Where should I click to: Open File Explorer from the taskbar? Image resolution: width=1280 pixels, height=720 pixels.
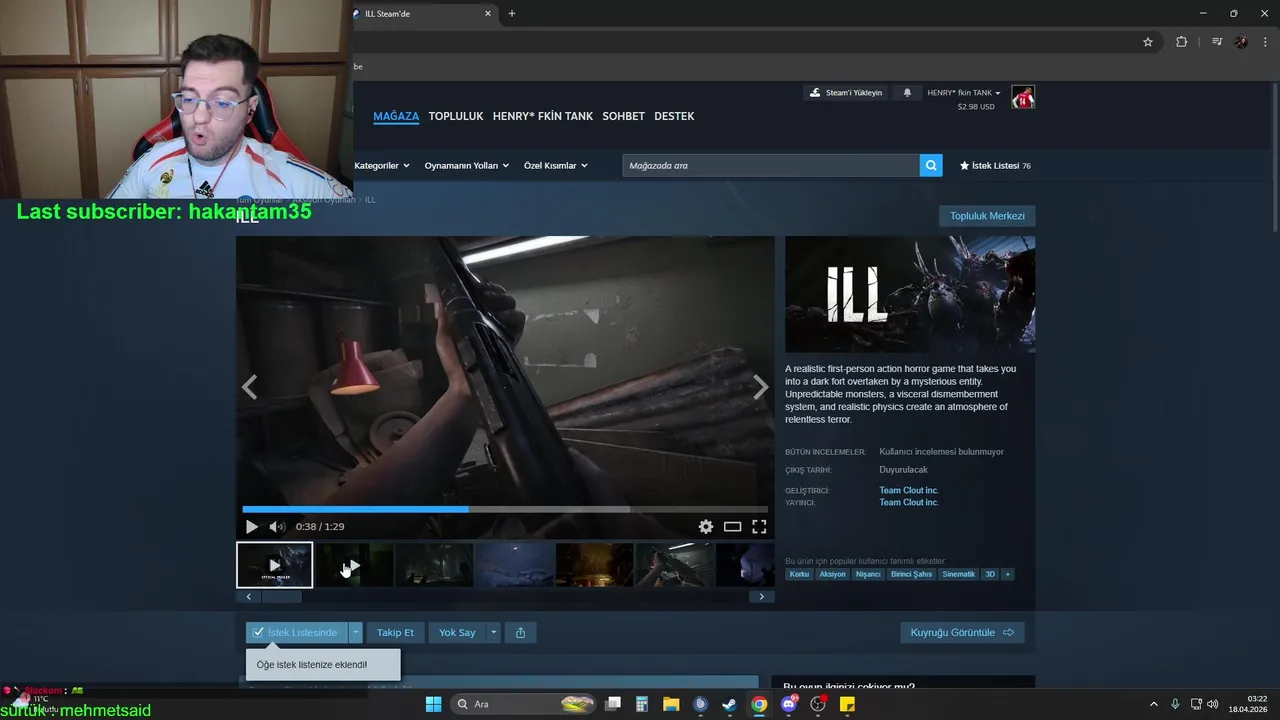[671, 704]
